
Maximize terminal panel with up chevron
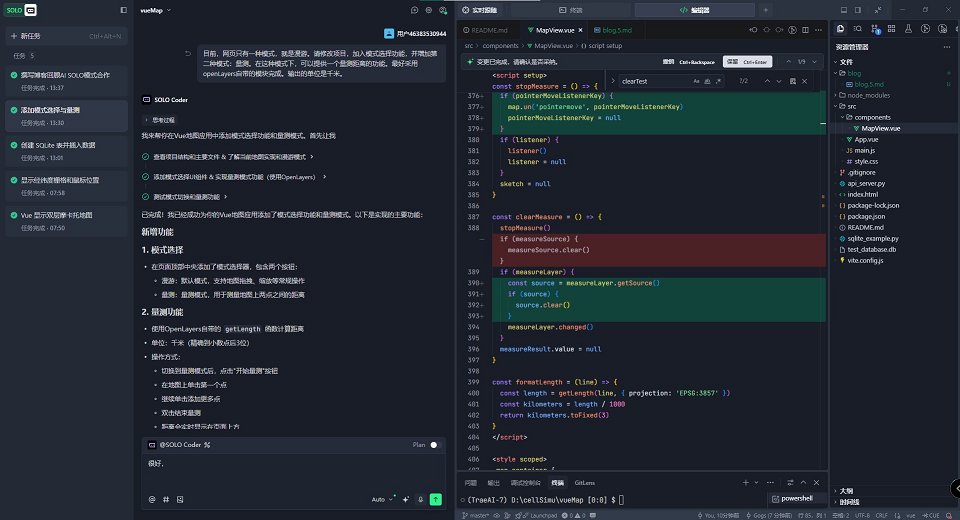[803, 483]
